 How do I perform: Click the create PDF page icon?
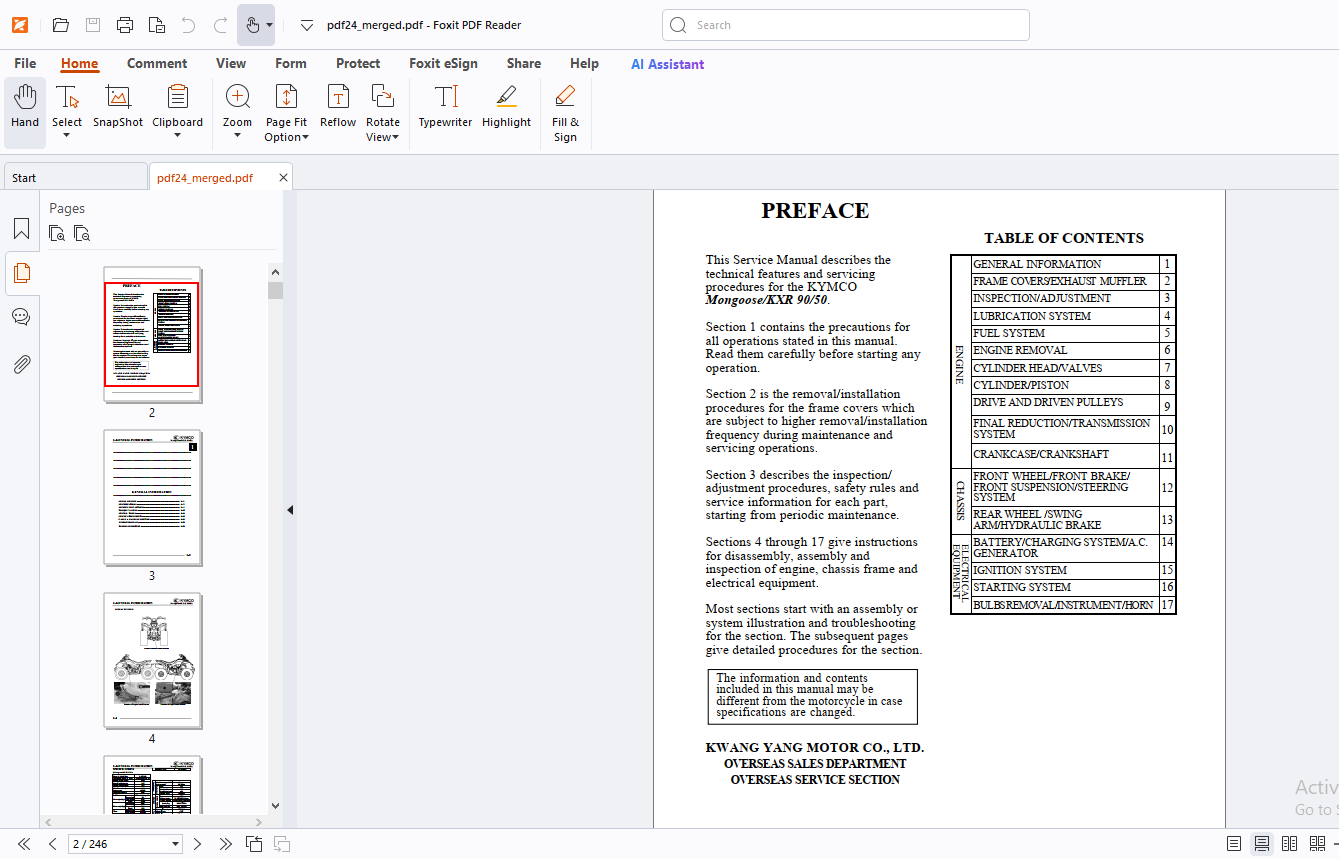coord(156,25)
